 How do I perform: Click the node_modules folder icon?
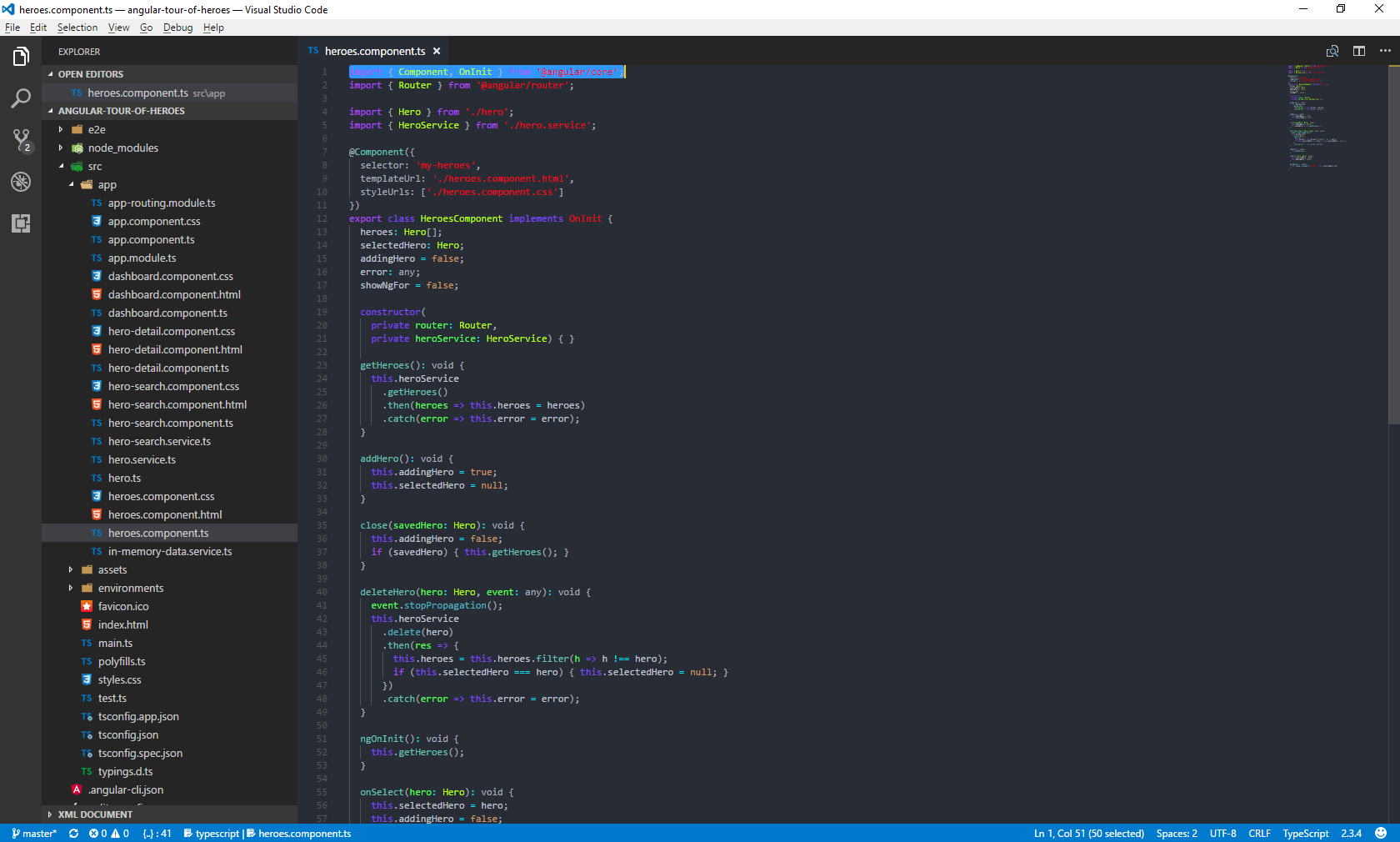[77, 148]
